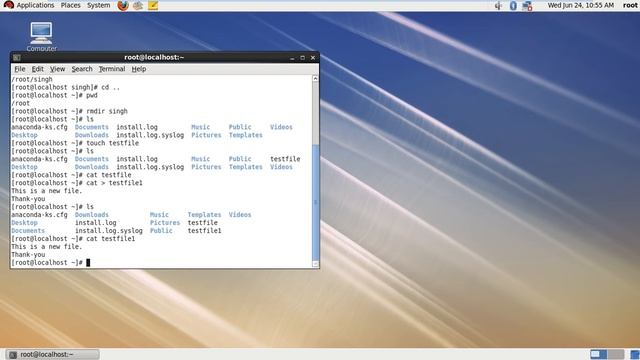The height and width of the screenshot is (360, 640).
Task: Click 'testfile1' in last ls output
Action: (204, 231)
